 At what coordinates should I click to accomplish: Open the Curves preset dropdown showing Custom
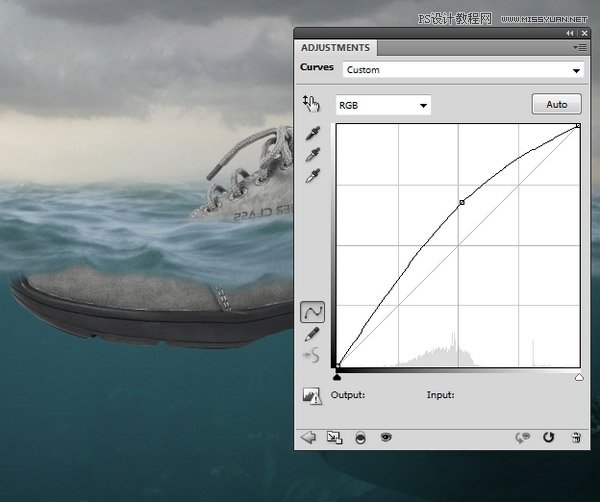click(x=462, y=70)
